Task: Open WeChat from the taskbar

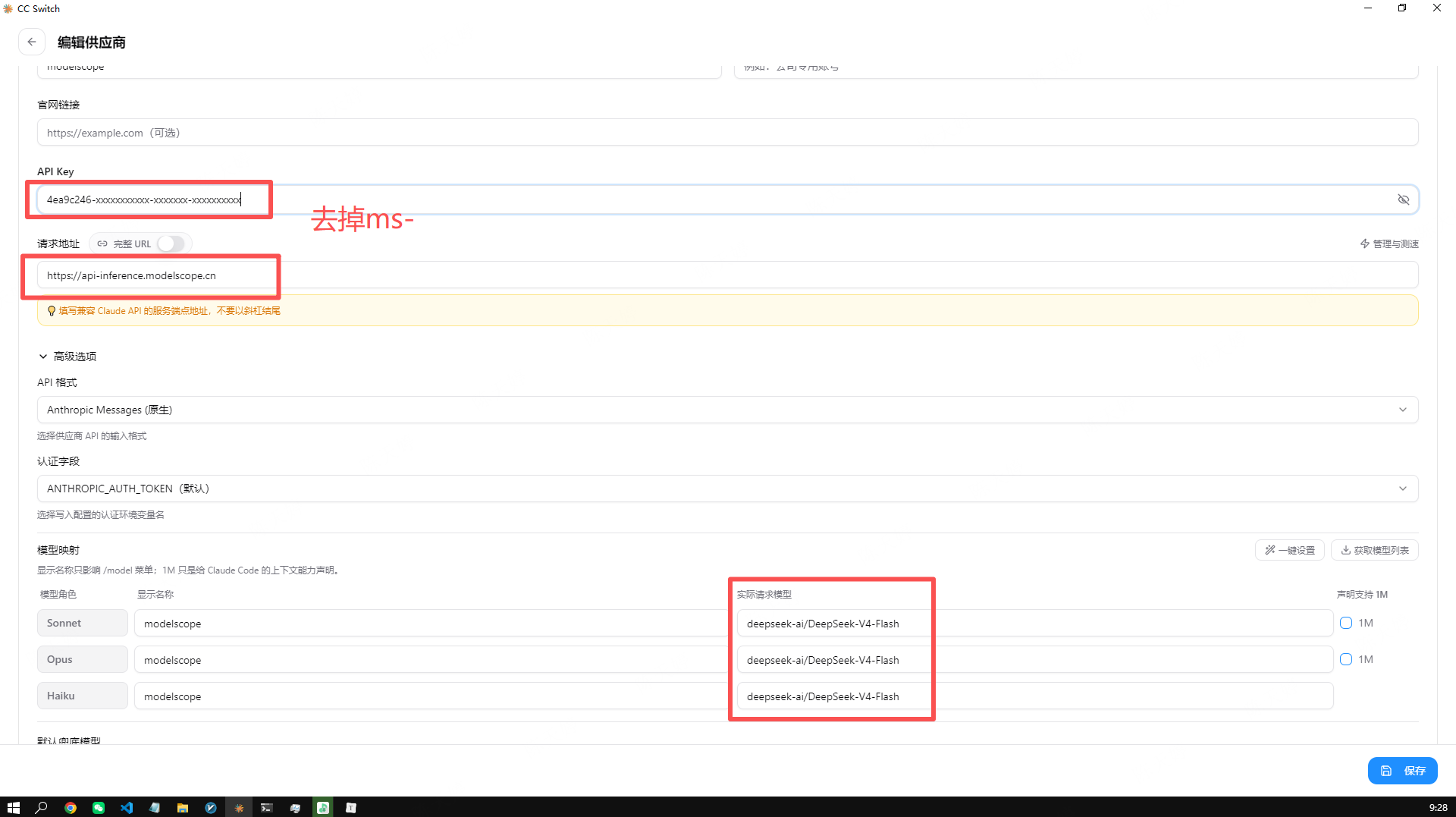Action: pos(99,808)
